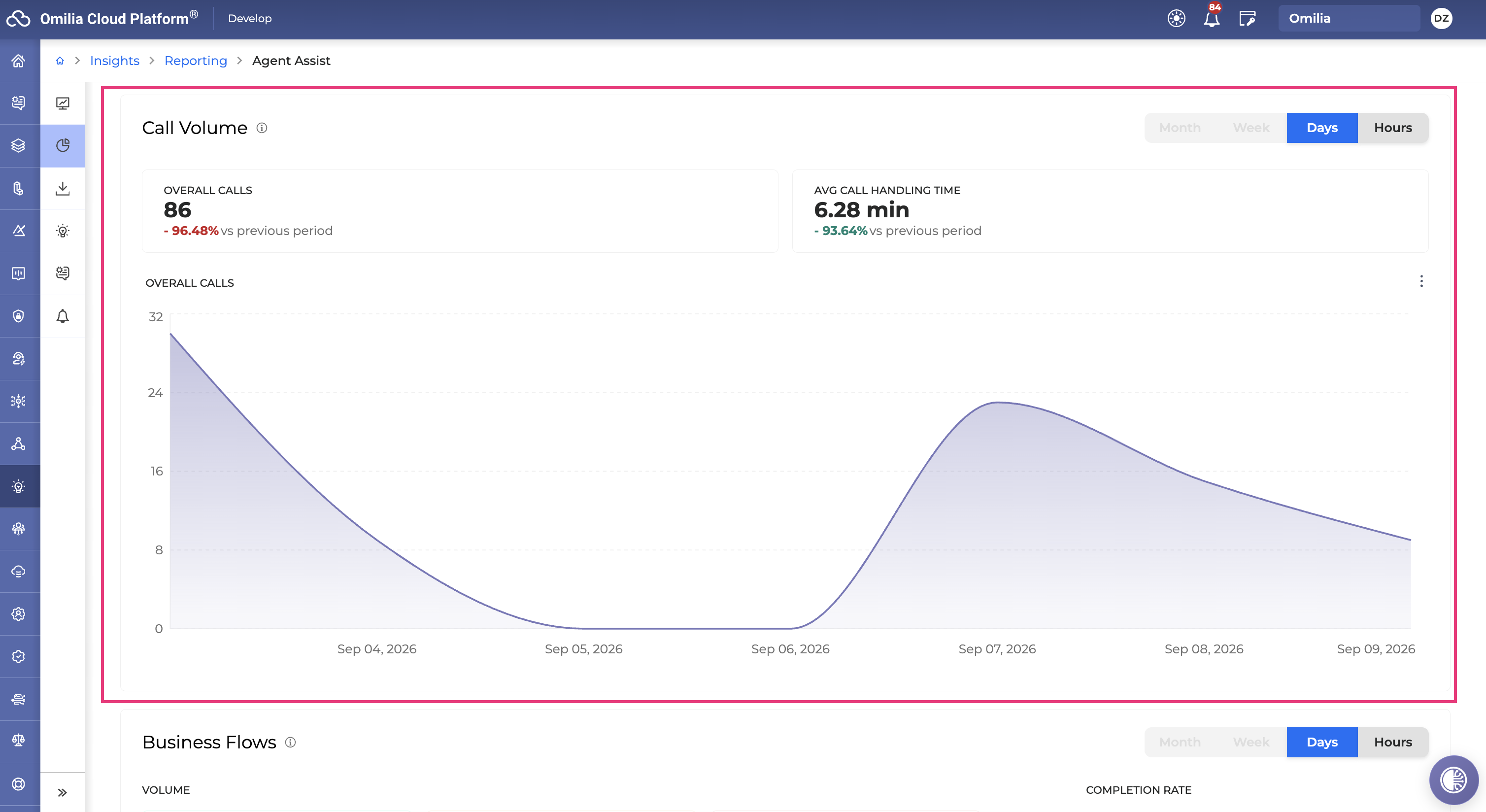
Task: Toggle the light theme sun icon
Action: click(1176, 18)
